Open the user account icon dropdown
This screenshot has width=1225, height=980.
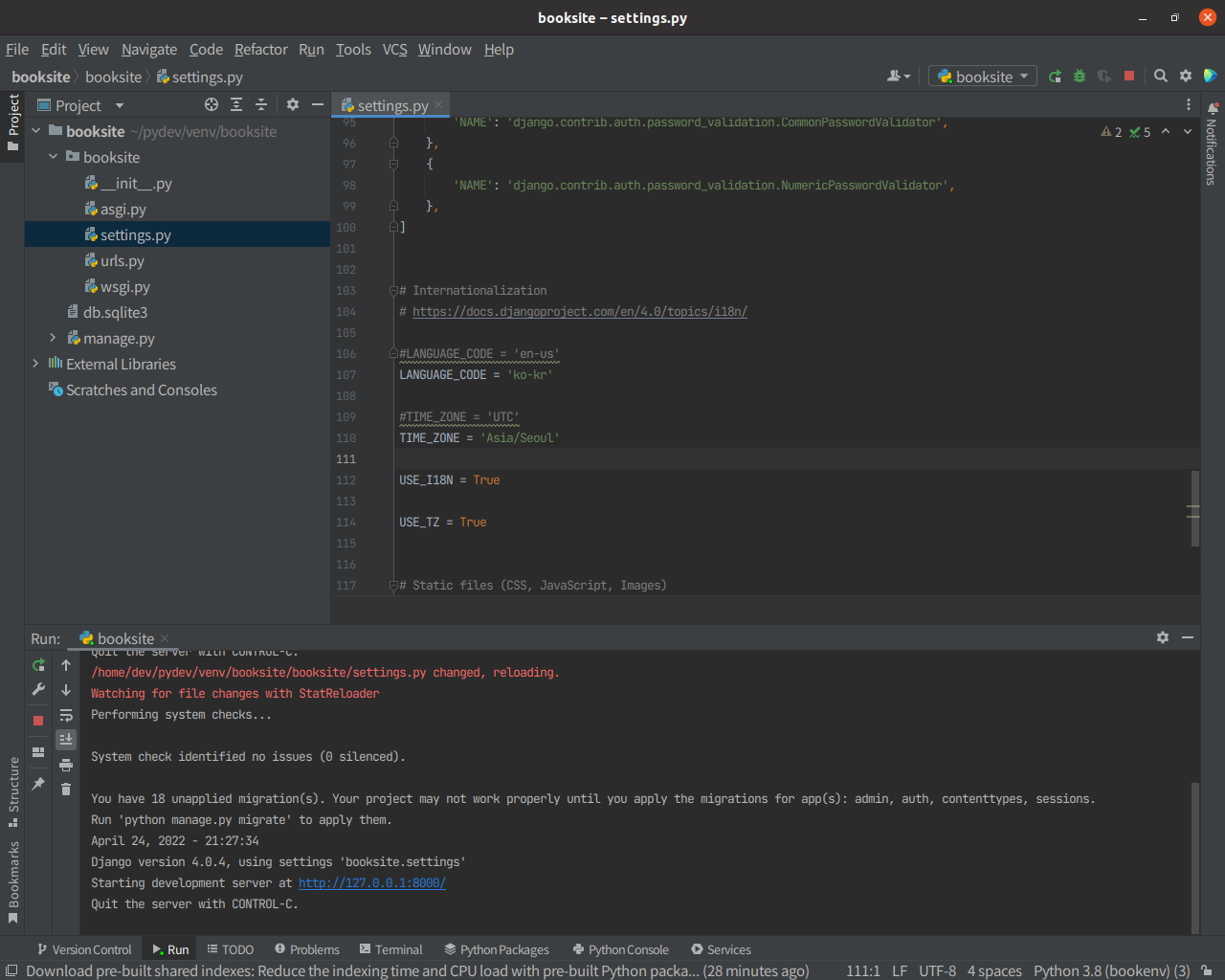point(899,76)
